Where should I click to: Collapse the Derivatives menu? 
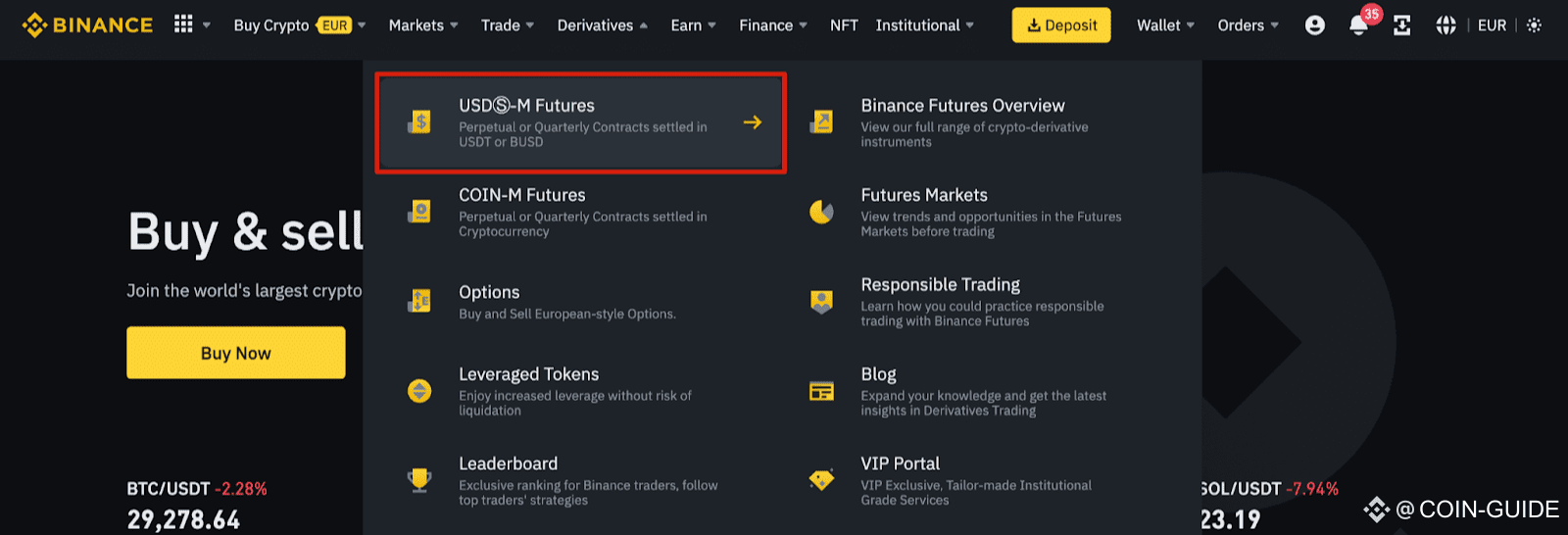602,25
